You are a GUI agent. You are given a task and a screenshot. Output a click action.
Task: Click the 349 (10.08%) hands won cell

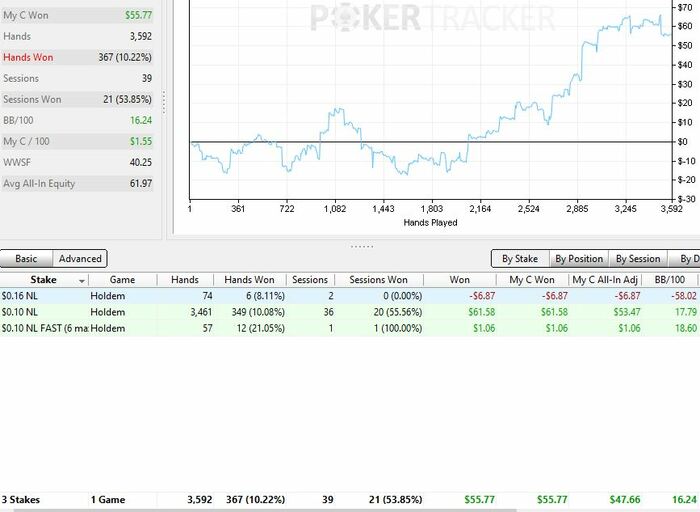(x=258, y=312)
